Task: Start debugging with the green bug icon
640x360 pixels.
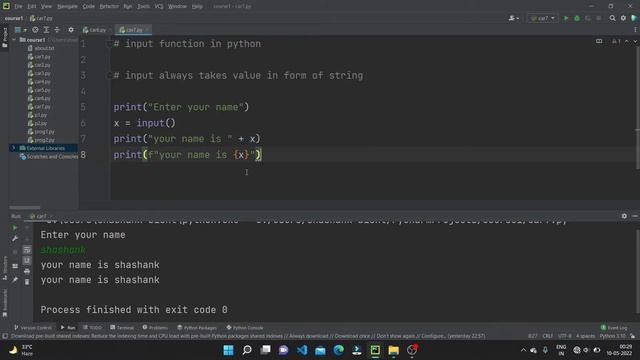Action: click(577, 18)
